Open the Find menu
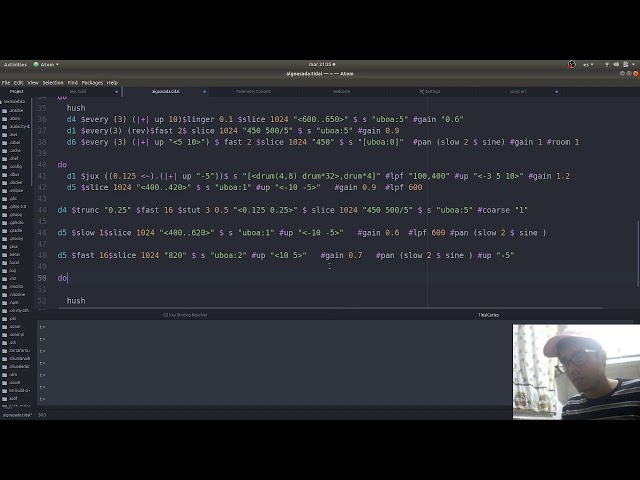The width and height of the screenshot is (640, 480). [x=73, y=82]
